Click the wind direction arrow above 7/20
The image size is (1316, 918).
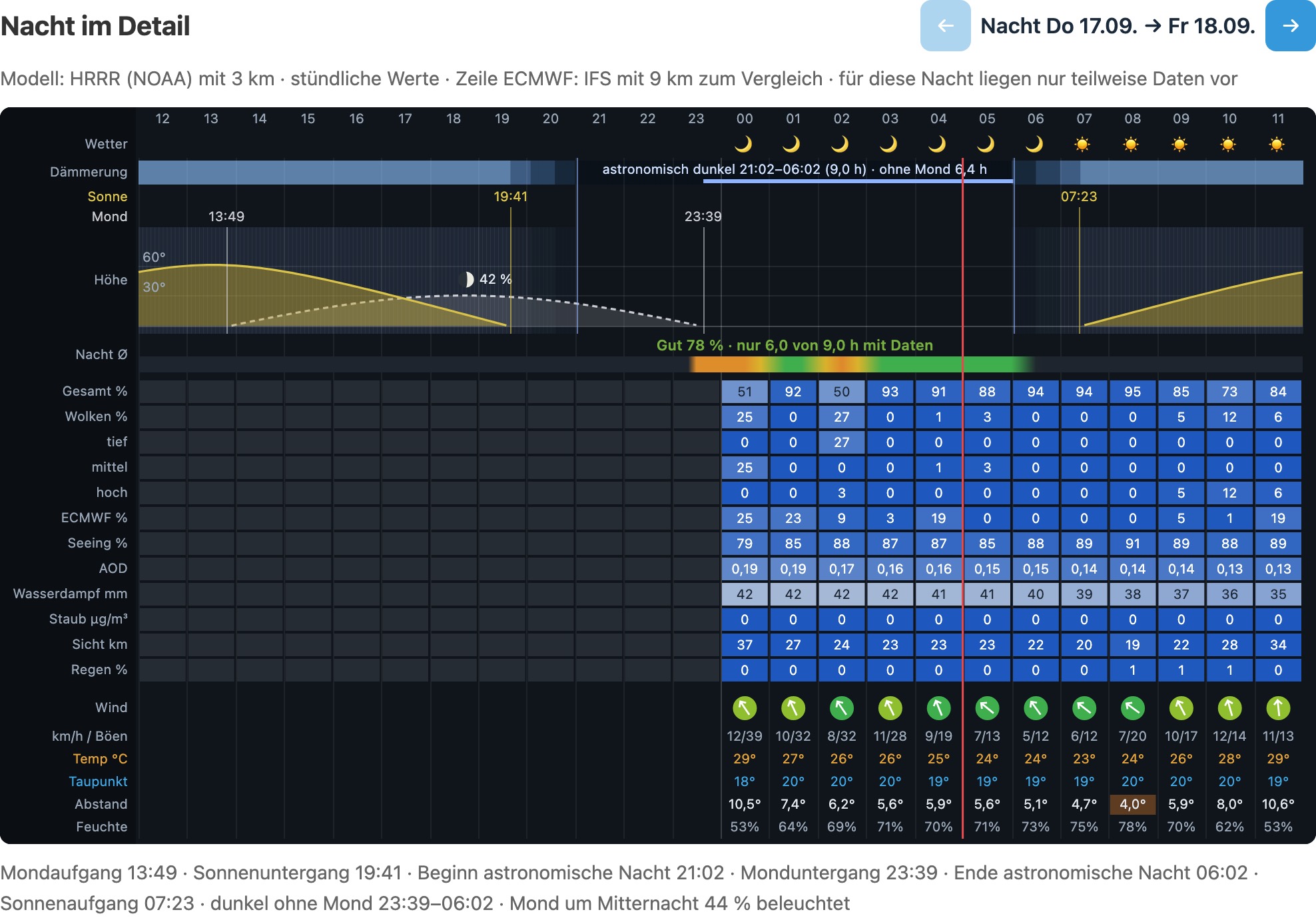click(x=1133, y=707)
